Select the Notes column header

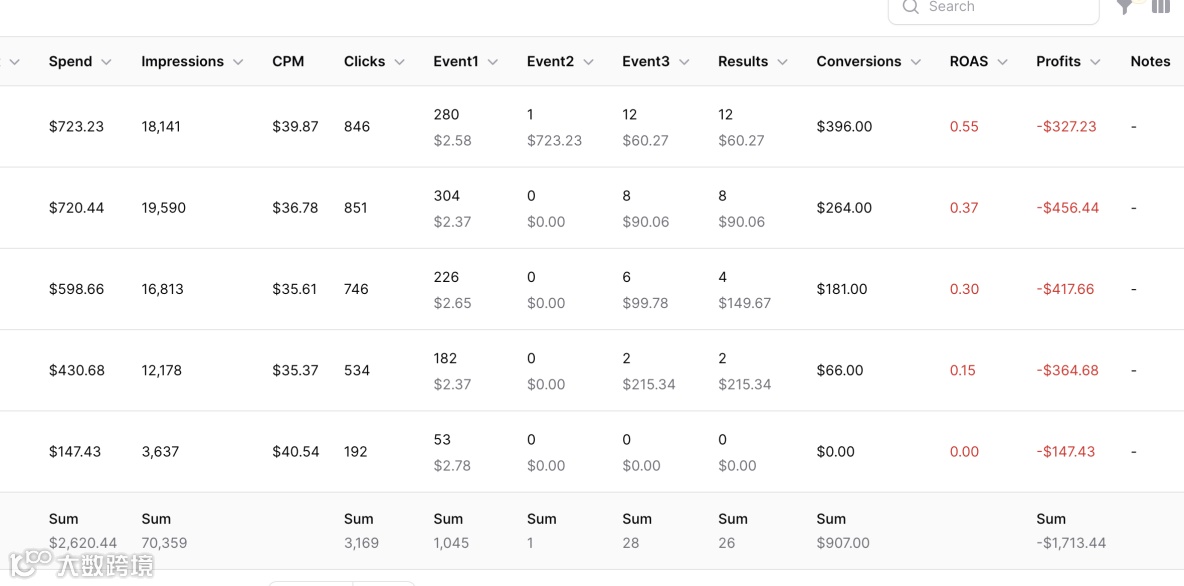[x=1150, y=62]
